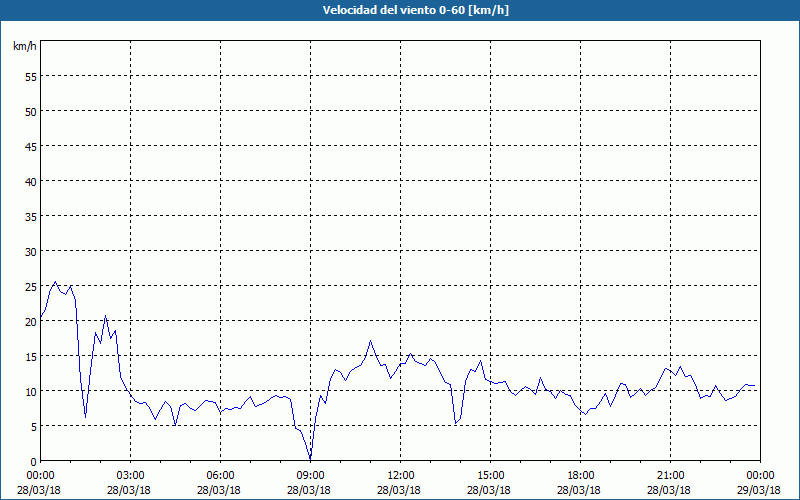The height and width of the screenshot is (500, 800).
Task: Click the '03:00' time axis label
Action: (x=131, y=476)
